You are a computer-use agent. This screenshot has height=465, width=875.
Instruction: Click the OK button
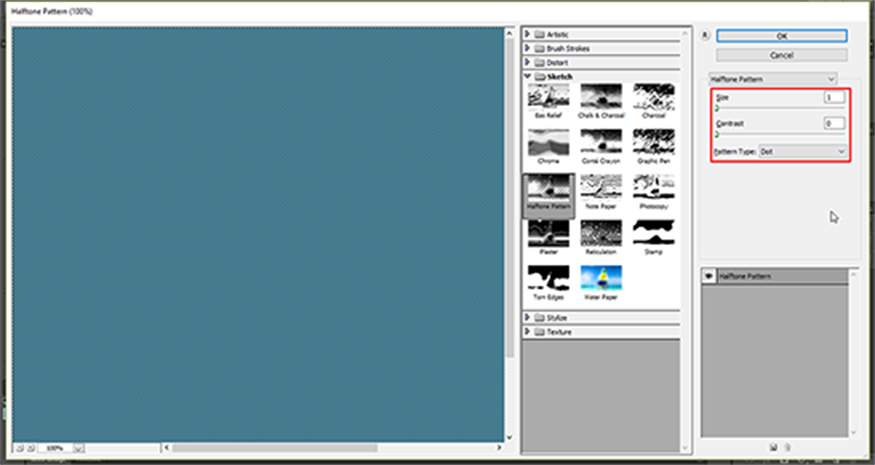(x=782, y=36)
